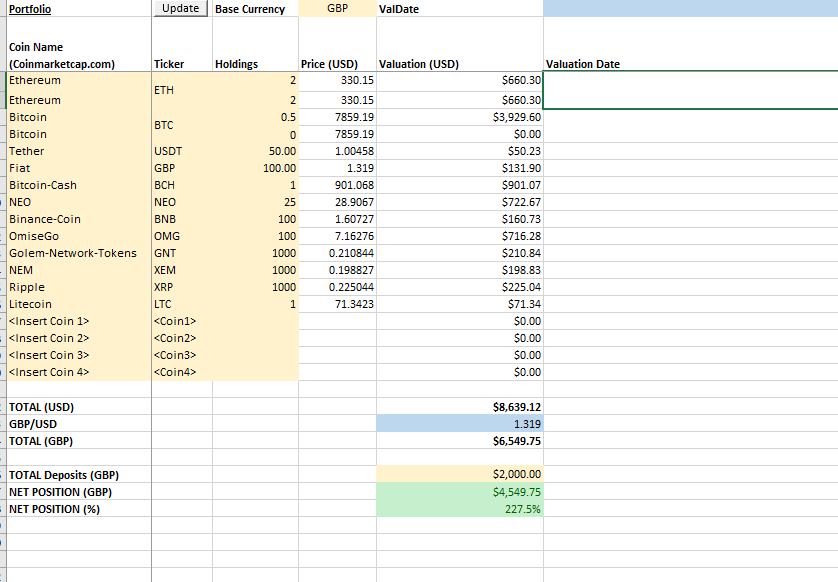
Task: Click the Ripple coin name cell
Action: click(x=79, y=288)
